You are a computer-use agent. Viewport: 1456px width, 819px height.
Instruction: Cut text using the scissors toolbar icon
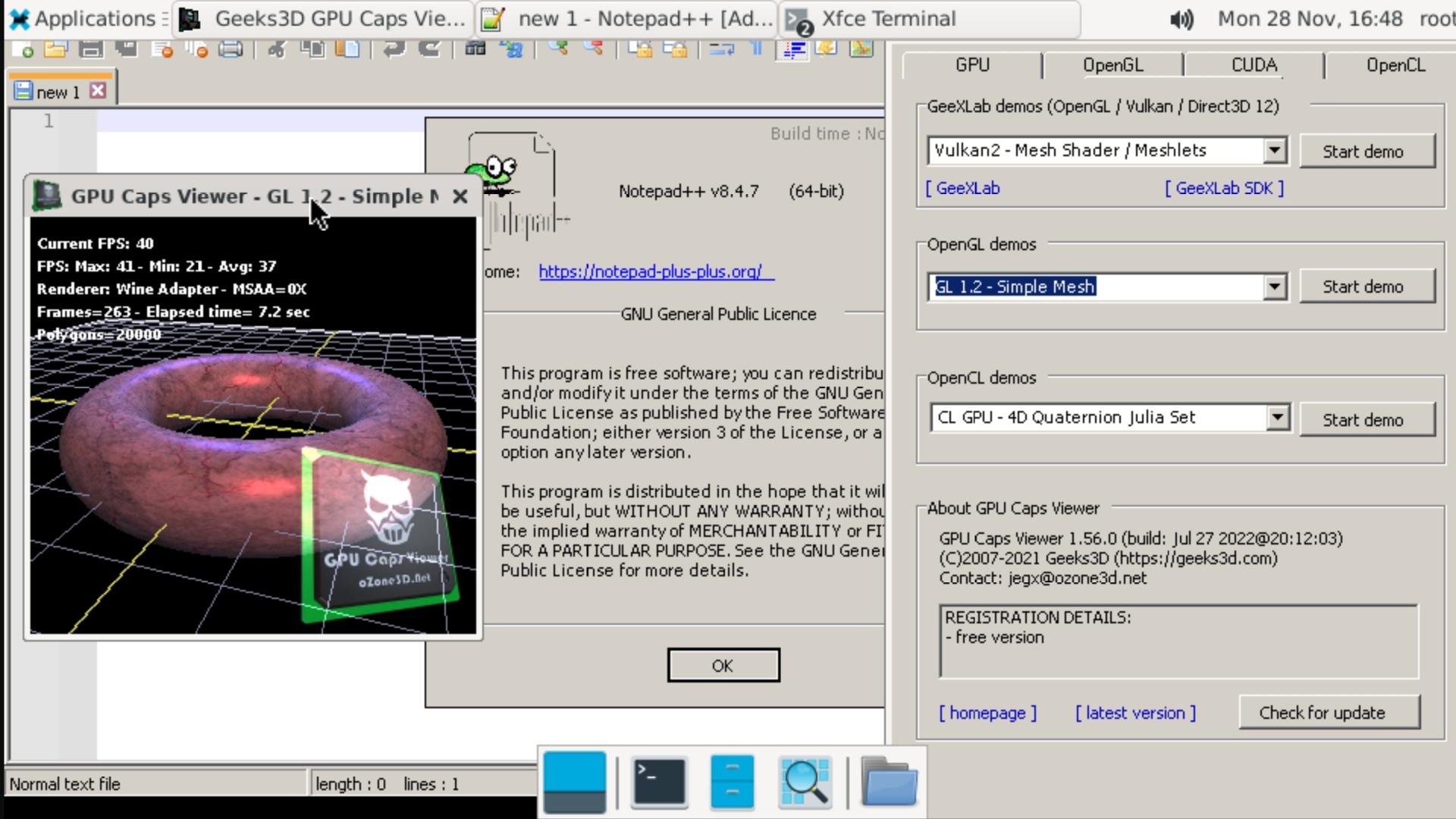click(x=277, y=49)
